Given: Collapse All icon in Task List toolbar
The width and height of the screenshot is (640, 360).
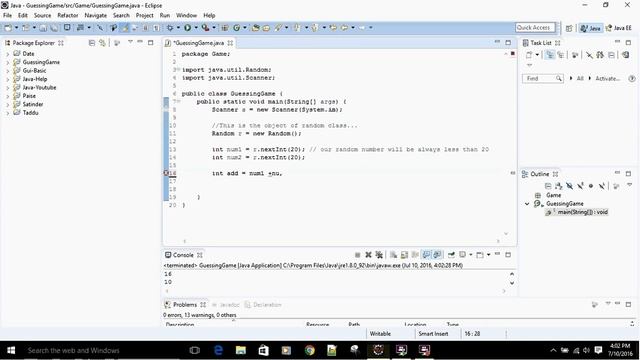Looking at the screenshot, I should (611, 55).
